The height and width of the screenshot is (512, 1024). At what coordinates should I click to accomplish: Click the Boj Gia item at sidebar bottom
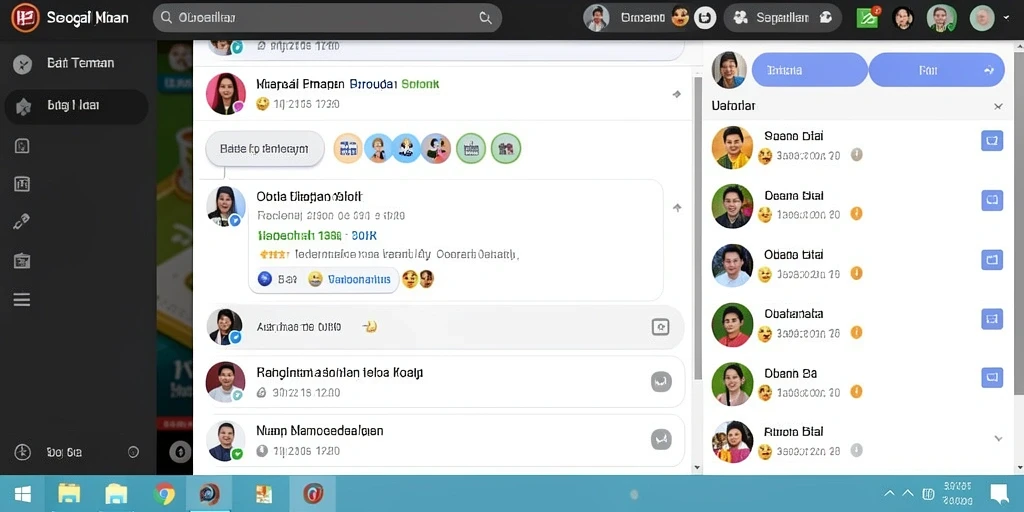[x=64, y=452]
